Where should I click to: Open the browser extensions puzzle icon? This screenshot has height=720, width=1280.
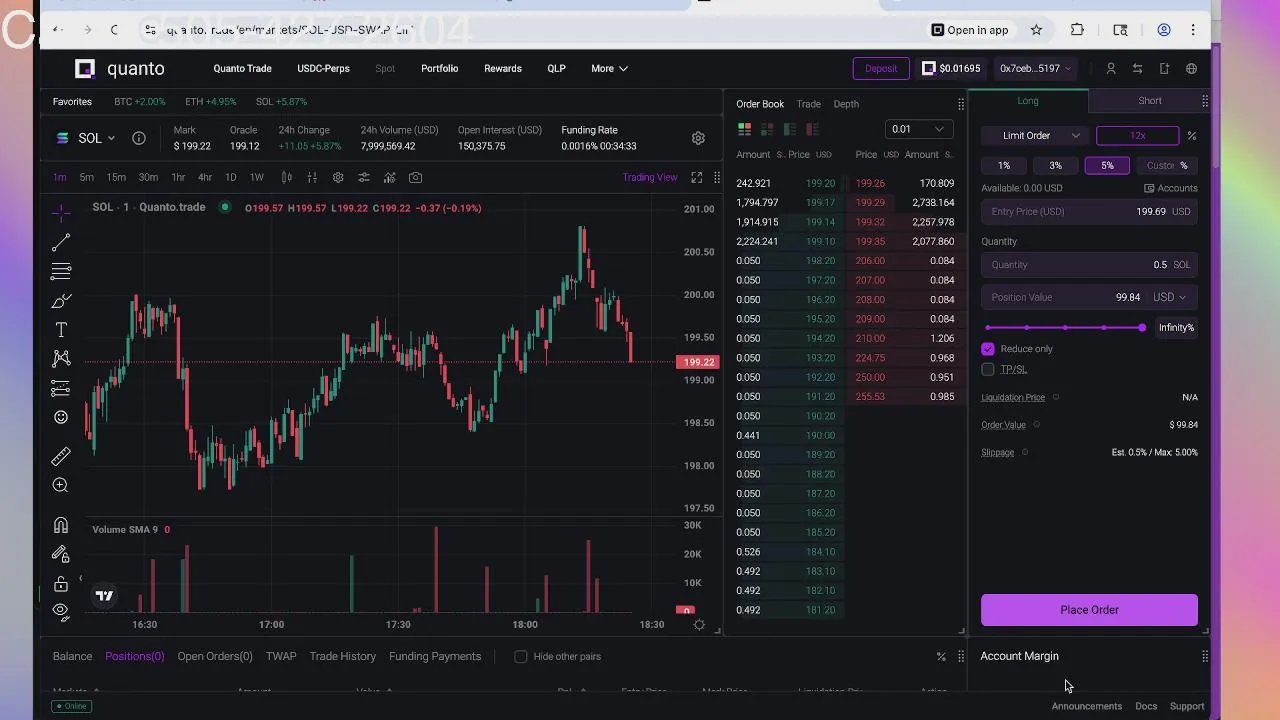1077,30
